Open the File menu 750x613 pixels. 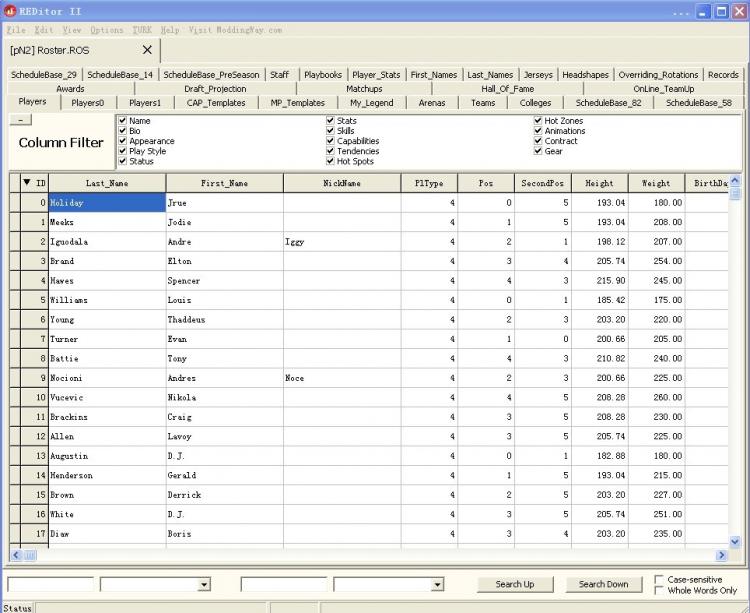coord(16,30)
